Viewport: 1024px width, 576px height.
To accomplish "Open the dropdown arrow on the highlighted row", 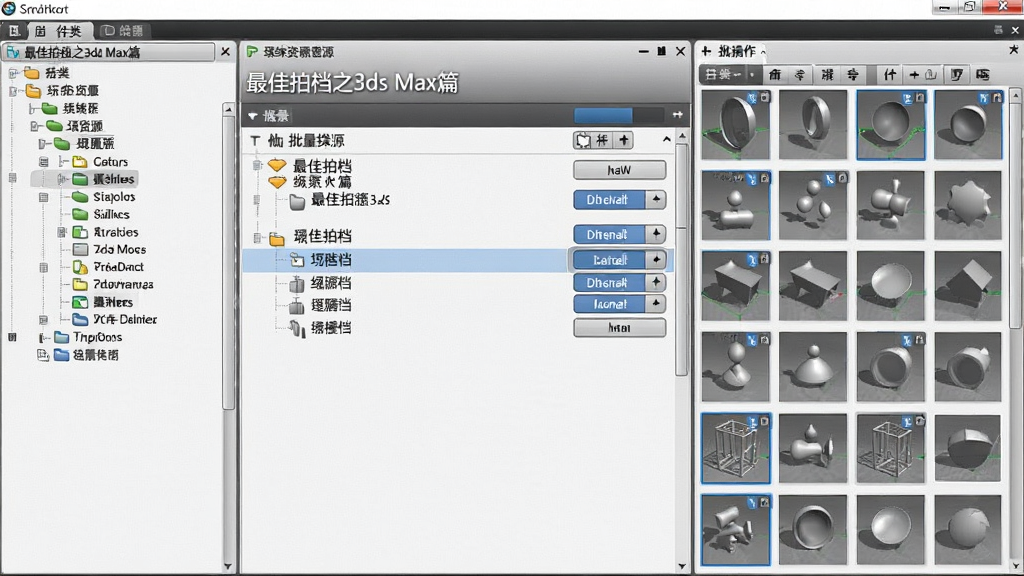I will click(x=656, y=259).
